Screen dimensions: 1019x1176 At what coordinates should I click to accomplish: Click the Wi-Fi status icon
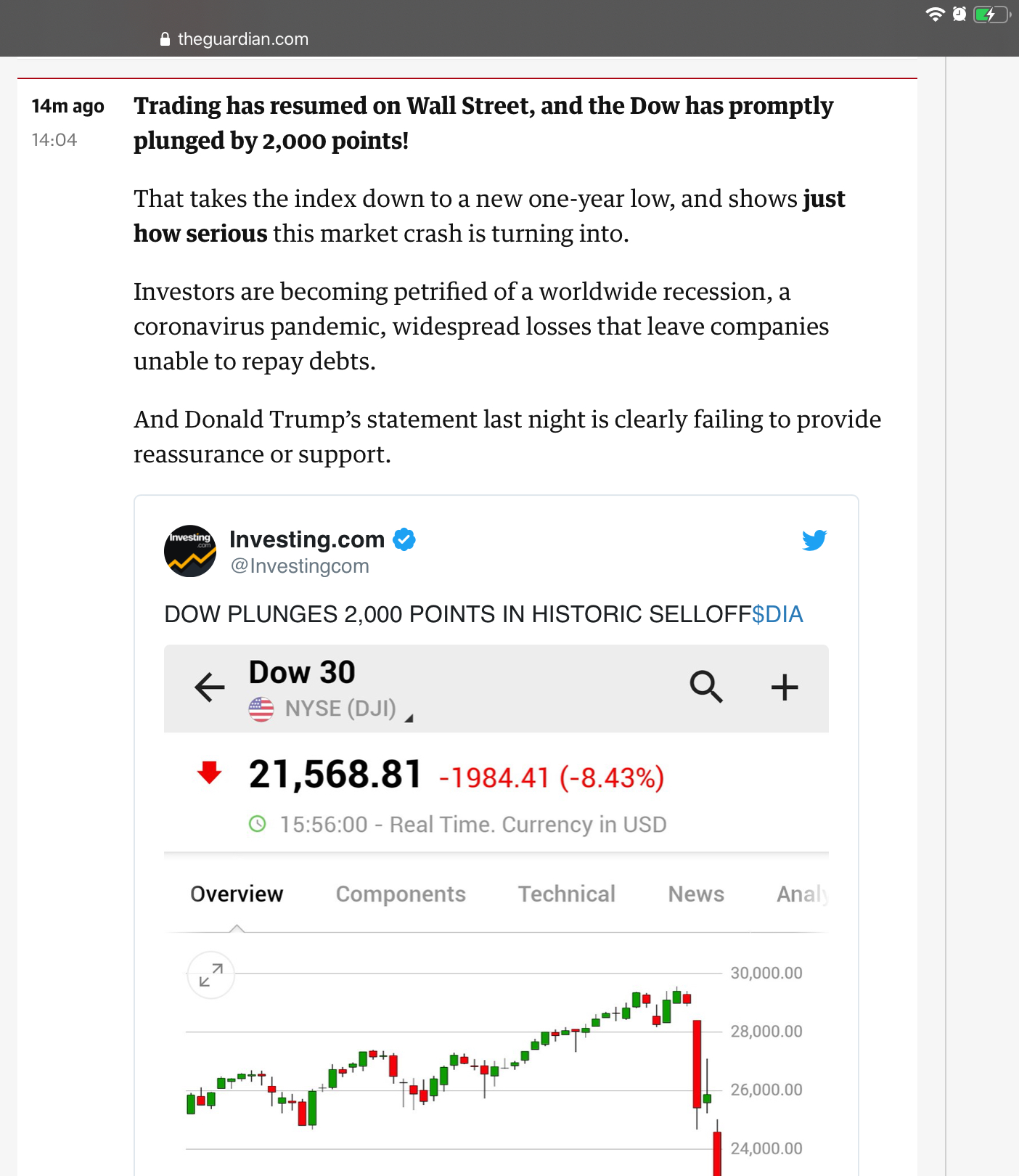[935, 15]
